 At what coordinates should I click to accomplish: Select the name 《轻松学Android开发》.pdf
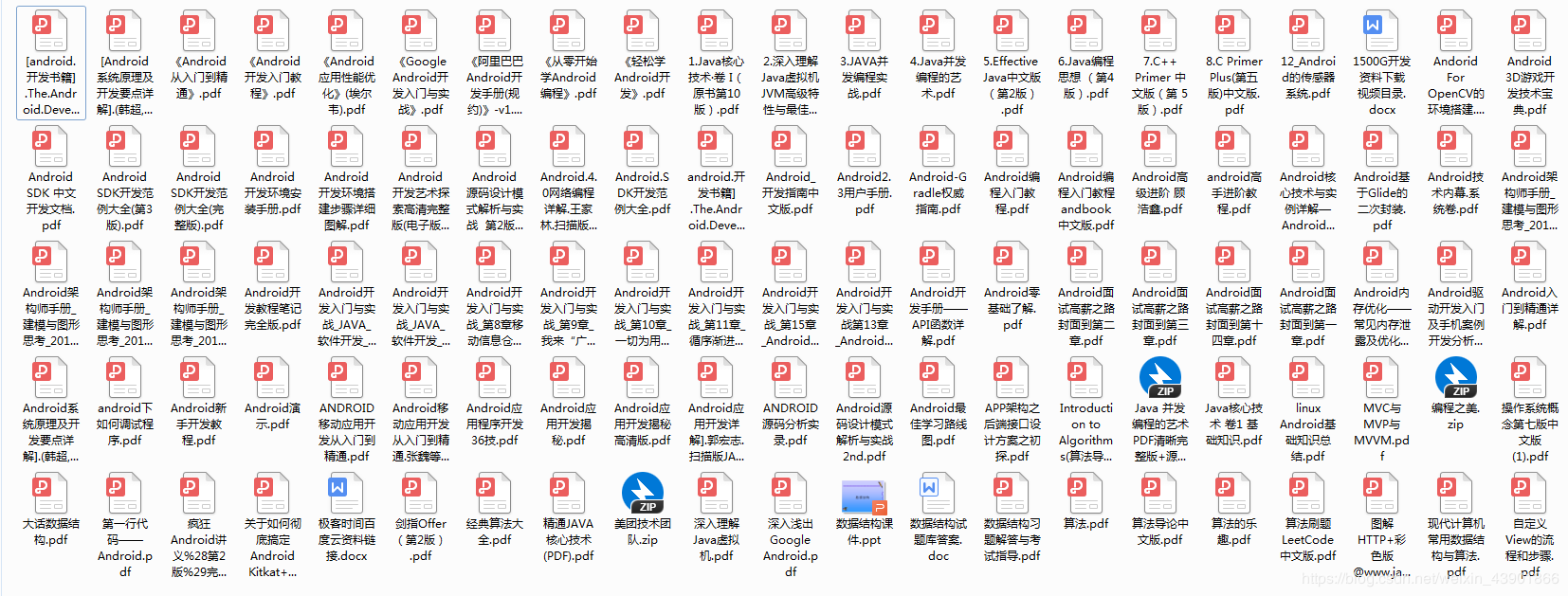tap(643, 77)
